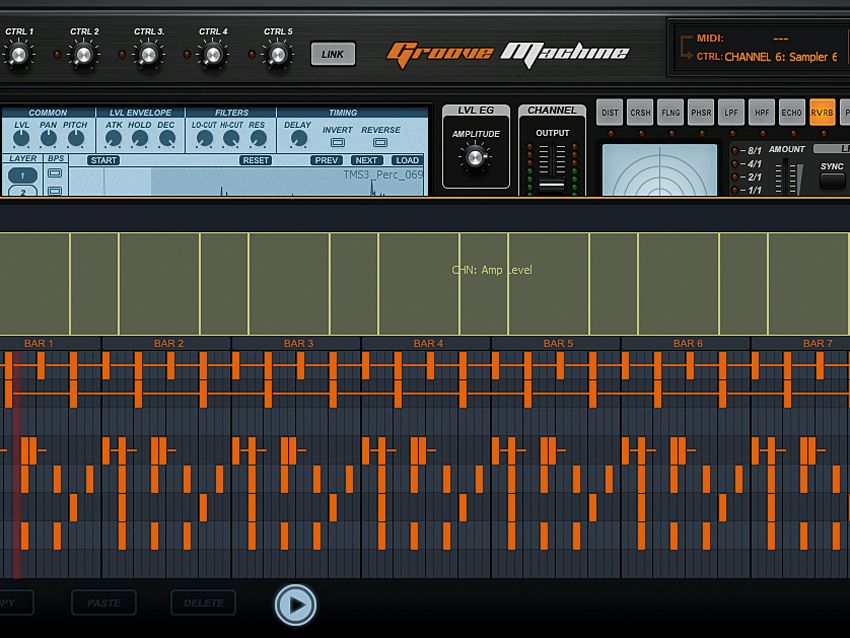
Task: Click the CHANNEL OUTPUT fader
Action: (551, 185)
